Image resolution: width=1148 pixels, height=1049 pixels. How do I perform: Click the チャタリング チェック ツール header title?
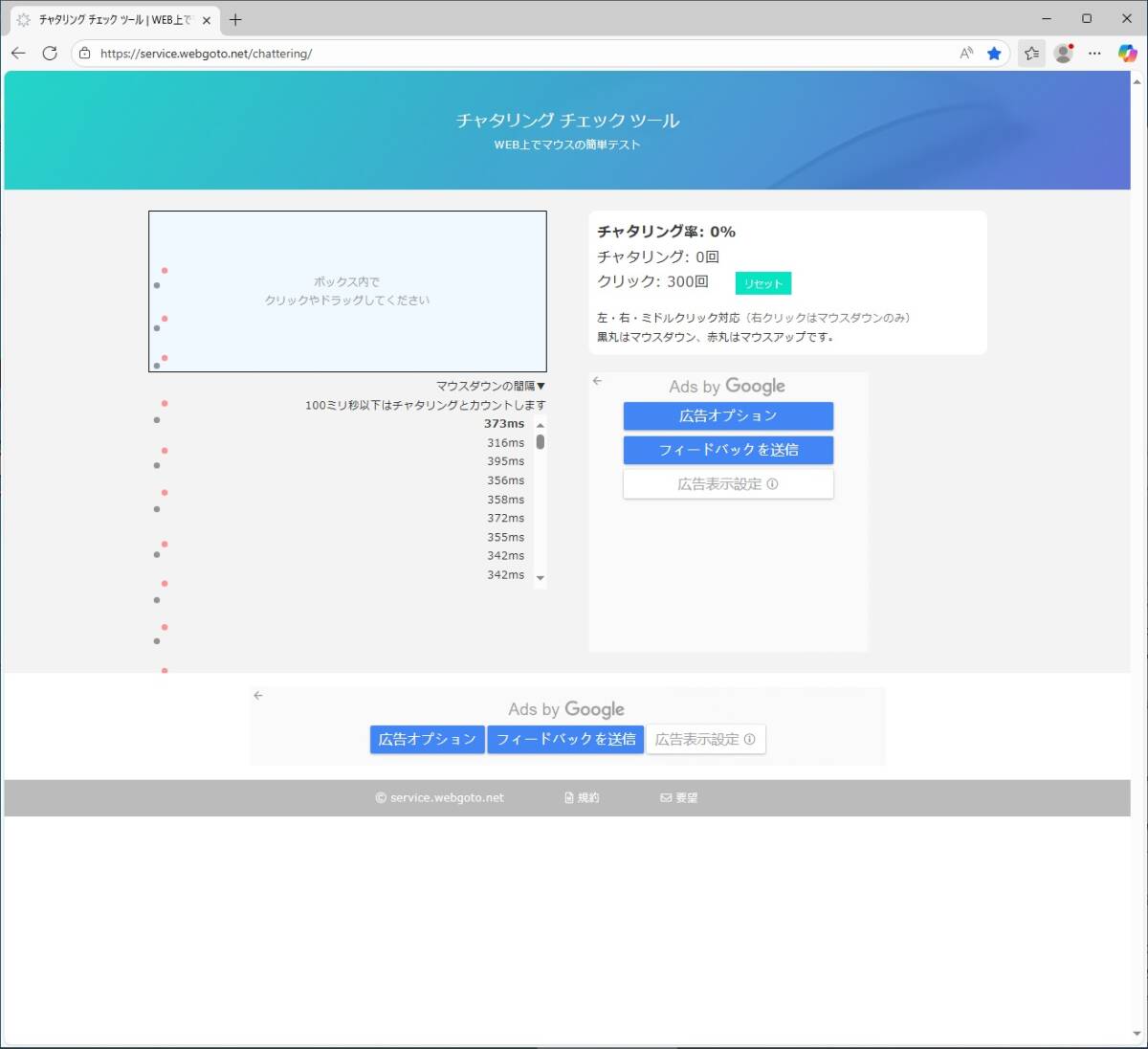point(567,120)
